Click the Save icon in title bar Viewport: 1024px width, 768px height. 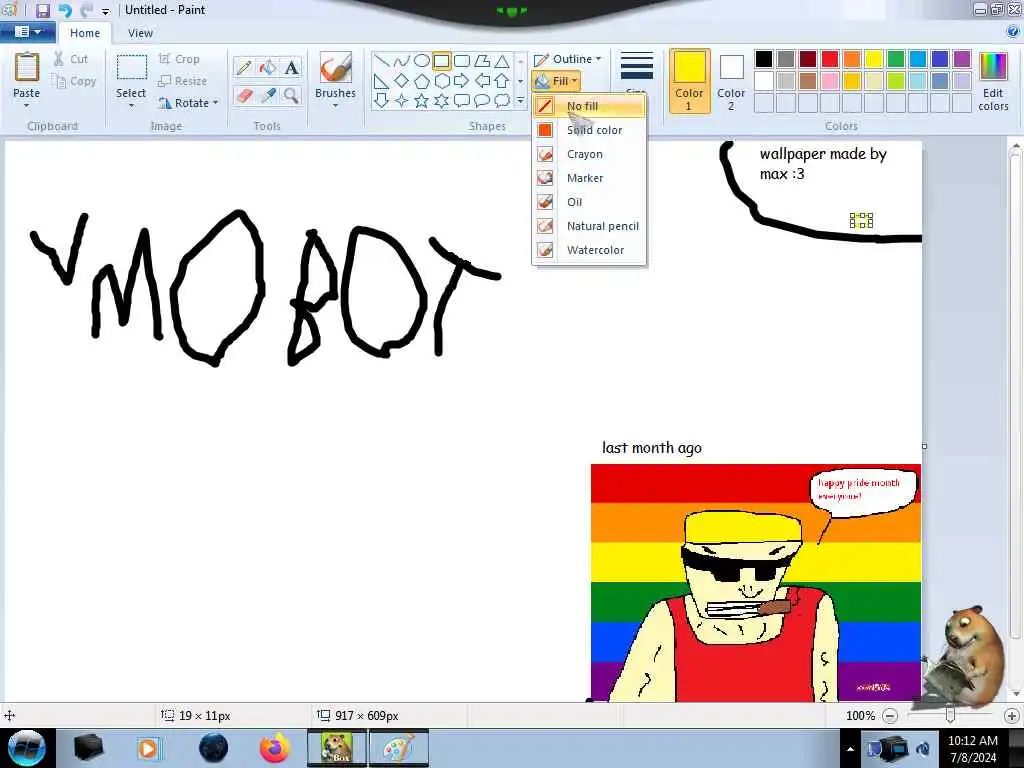coord(42,10)
